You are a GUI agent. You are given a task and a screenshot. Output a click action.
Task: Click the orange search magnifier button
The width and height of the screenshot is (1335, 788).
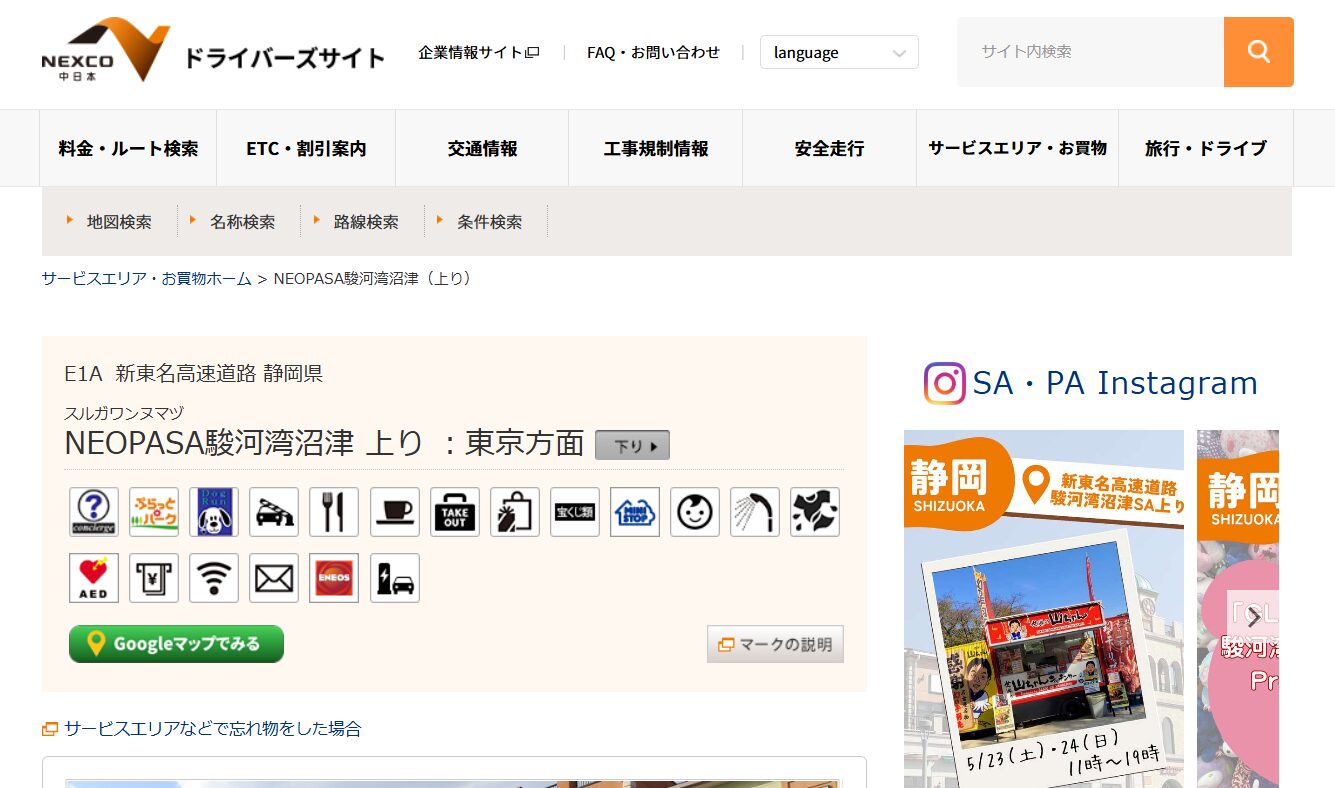(x=1259, y=52)
